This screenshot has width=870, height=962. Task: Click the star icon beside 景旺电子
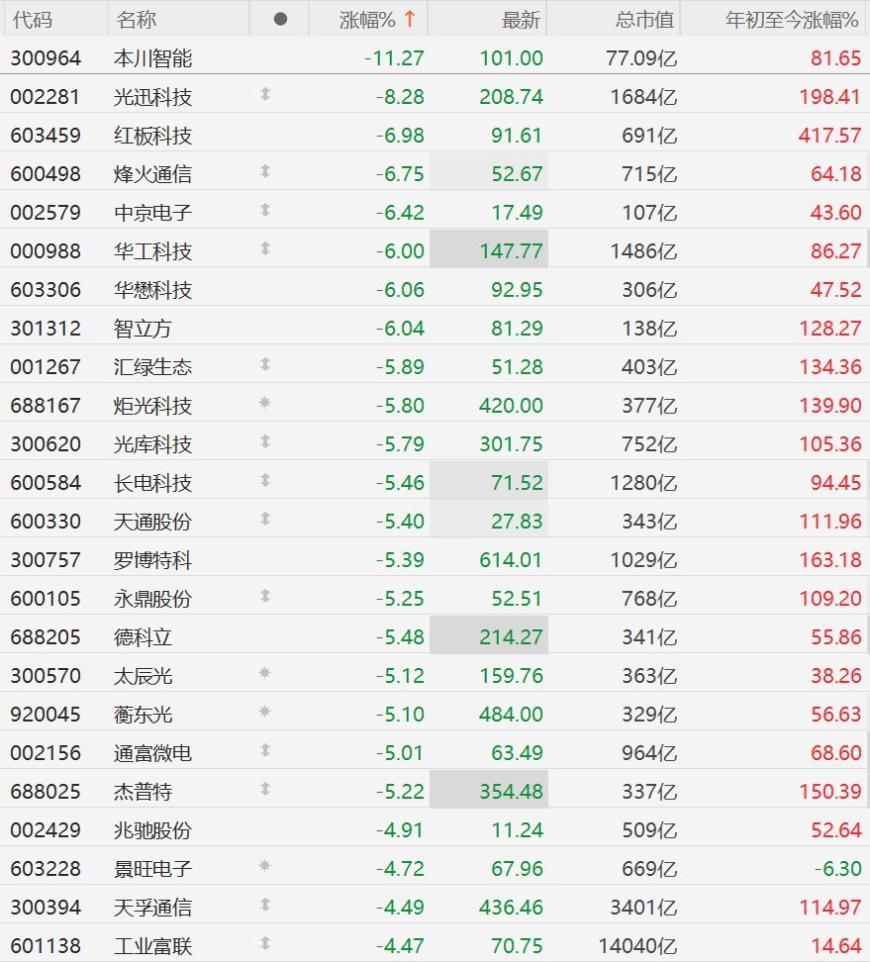(264, 866)
